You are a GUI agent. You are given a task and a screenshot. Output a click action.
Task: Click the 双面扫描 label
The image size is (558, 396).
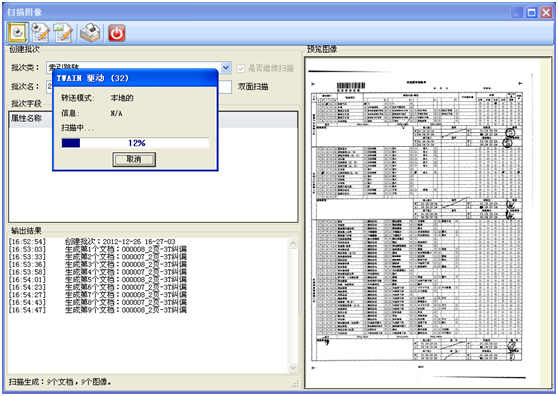[253, 86]
